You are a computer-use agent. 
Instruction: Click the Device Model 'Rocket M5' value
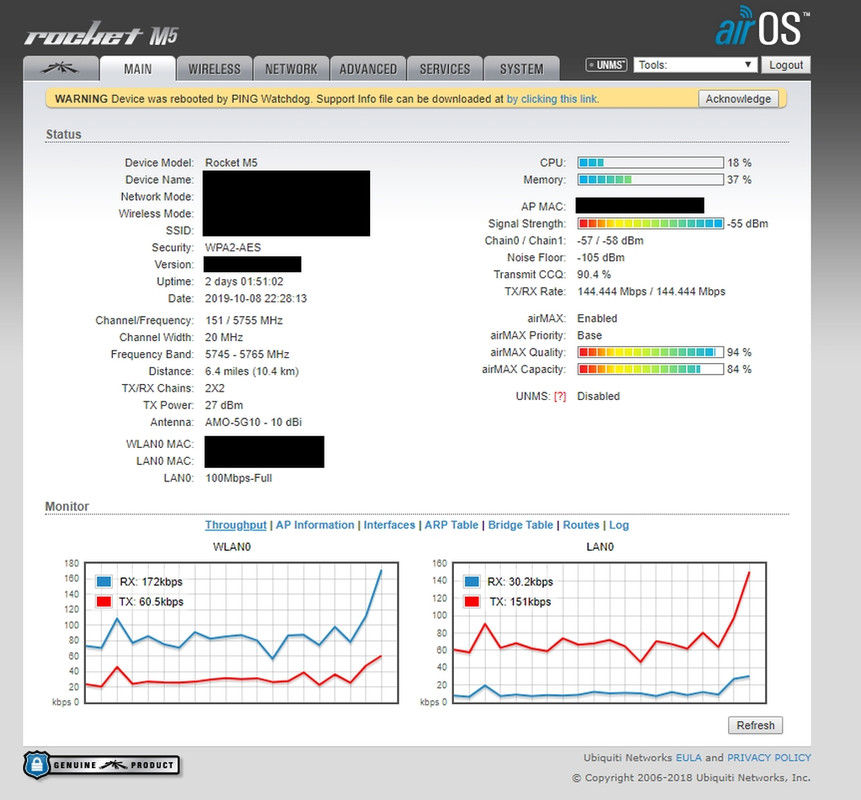231,163
